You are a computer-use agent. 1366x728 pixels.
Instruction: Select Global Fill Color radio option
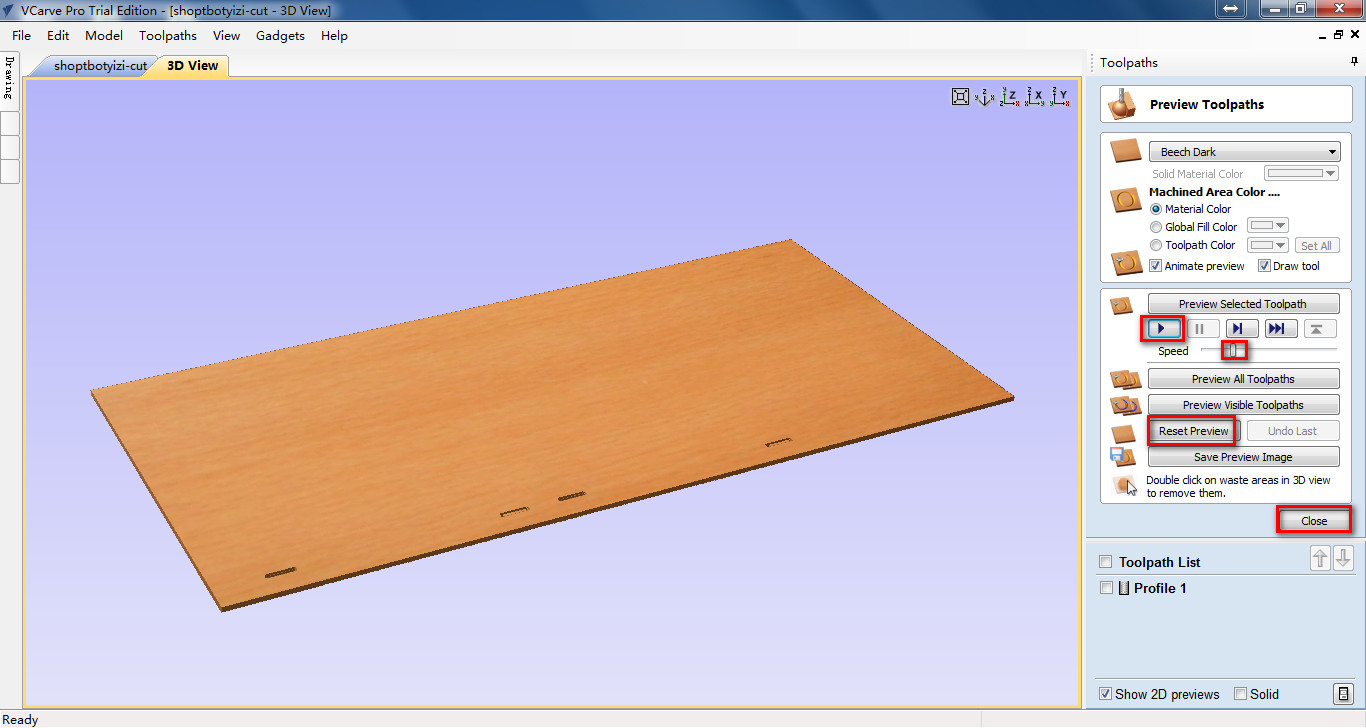(1156, 227)
